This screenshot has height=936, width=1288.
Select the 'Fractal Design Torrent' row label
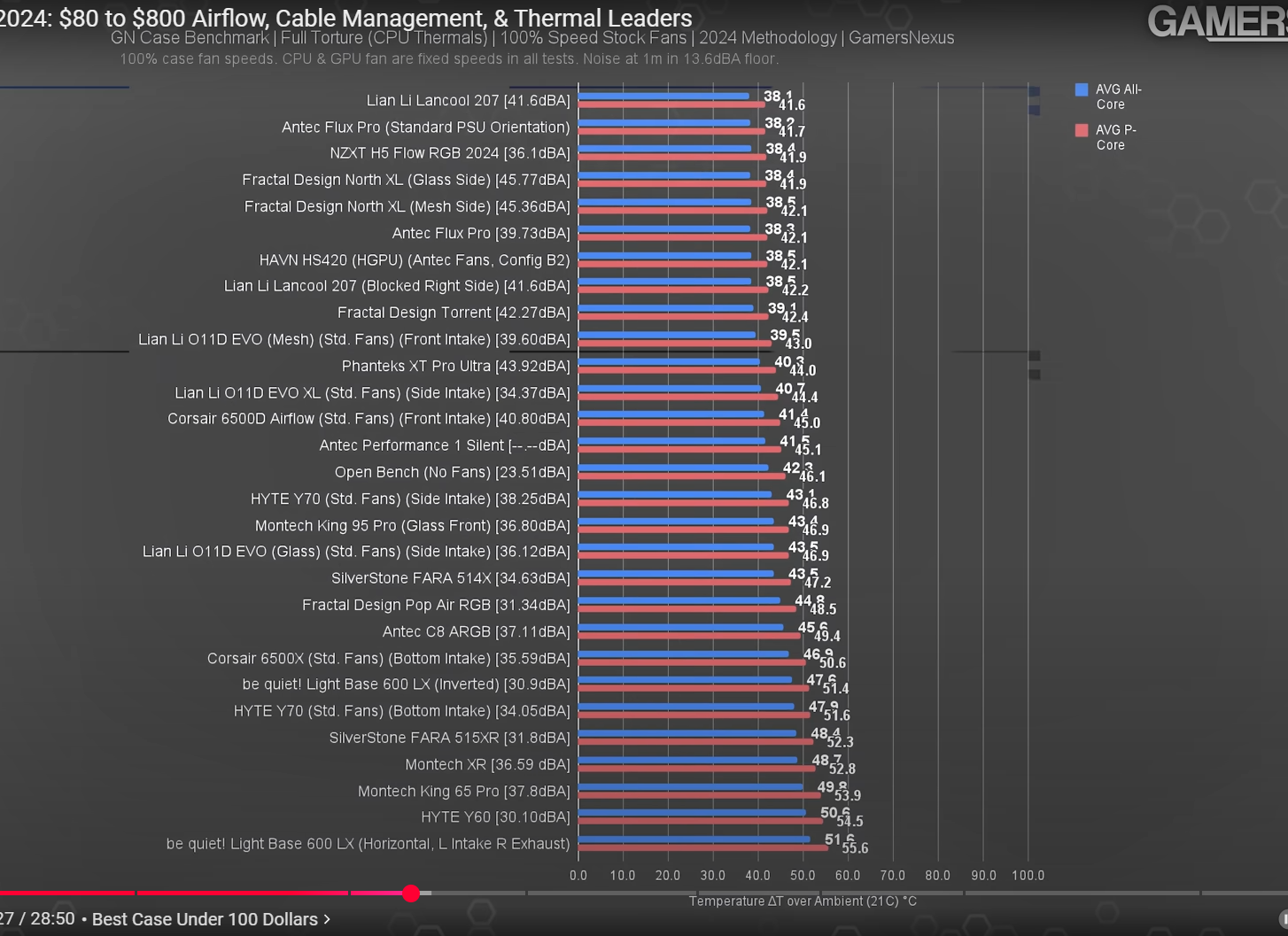click(x=454, y=313)
